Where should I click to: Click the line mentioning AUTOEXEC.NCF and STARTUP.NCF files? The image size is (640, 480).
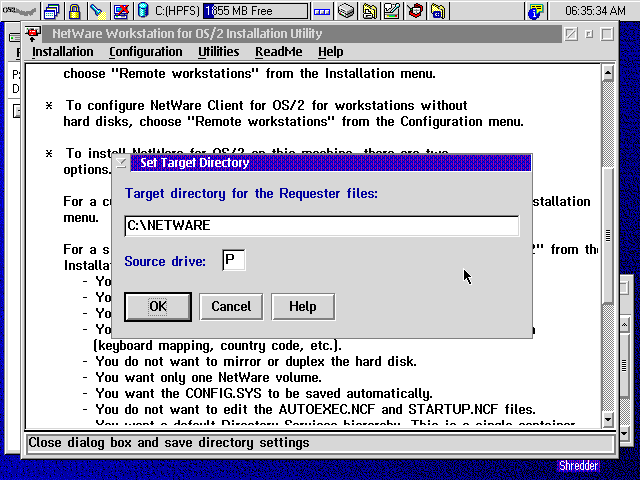pyautogui.click(x=316, y=409)
